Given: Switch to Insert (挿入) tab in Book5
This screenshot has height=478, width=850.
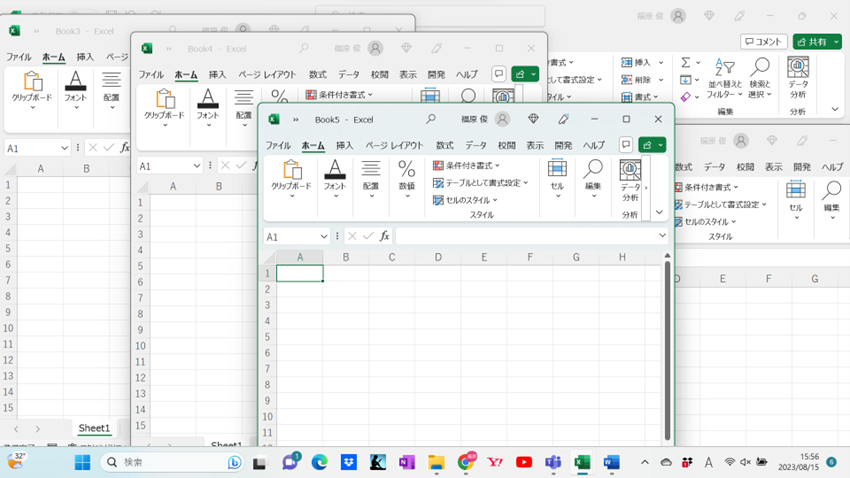Looking at the screenshot, I should click(x=344, y=145).
